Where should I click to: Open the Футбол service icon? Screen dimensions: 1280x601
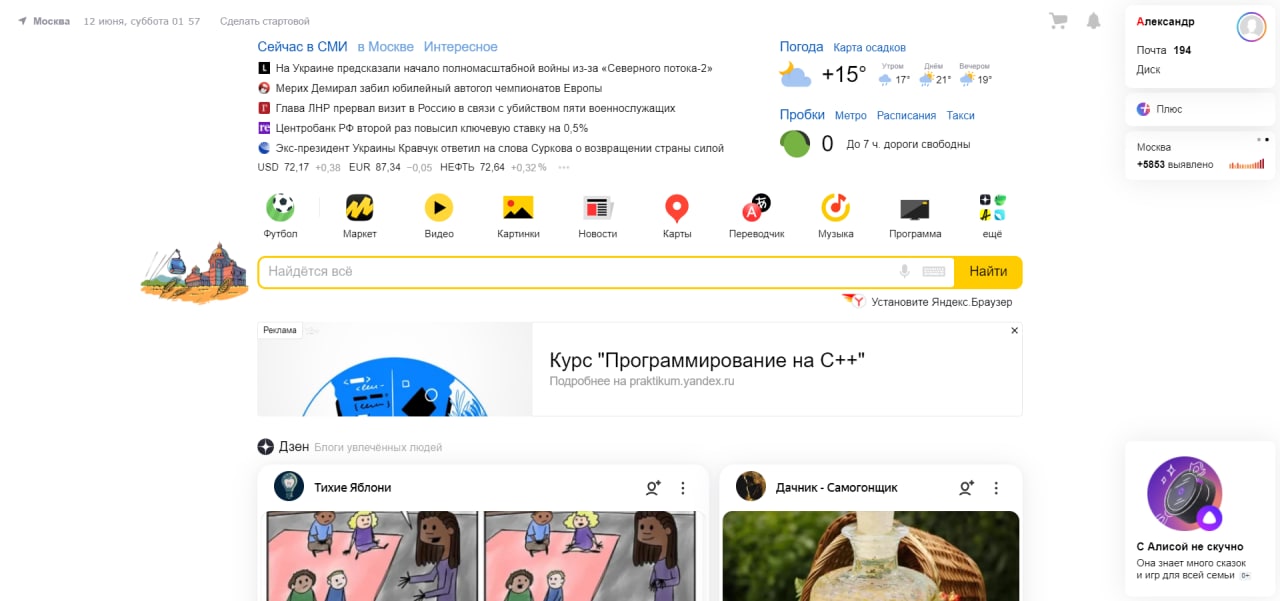pyautogui.click(x=280, y=207)
